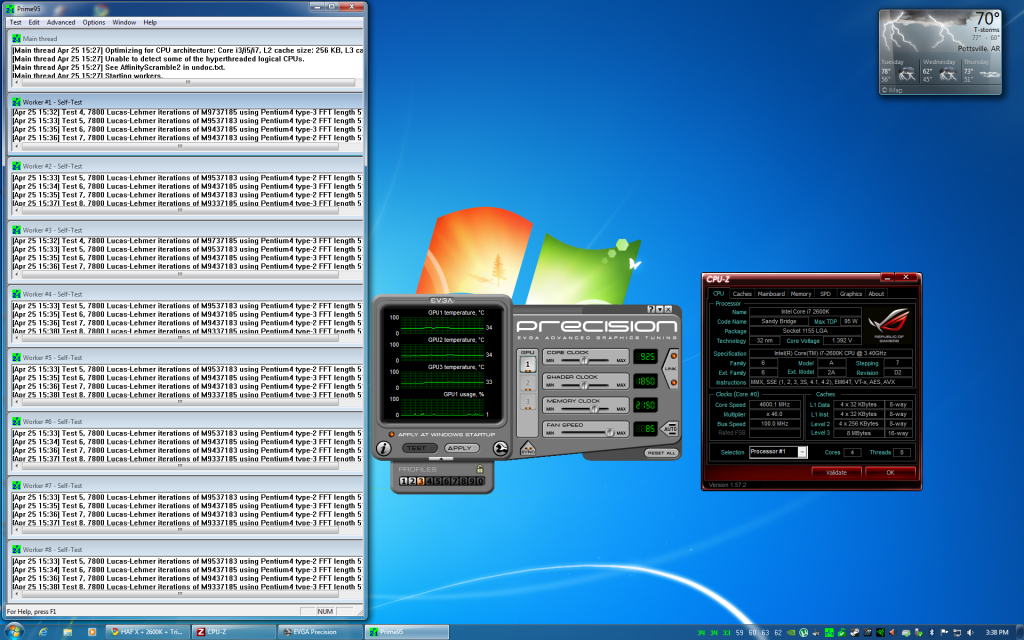Switch to the Graphics tab in CPU-Z
This screenshot has width=1024, height=640.
(851, 294)
